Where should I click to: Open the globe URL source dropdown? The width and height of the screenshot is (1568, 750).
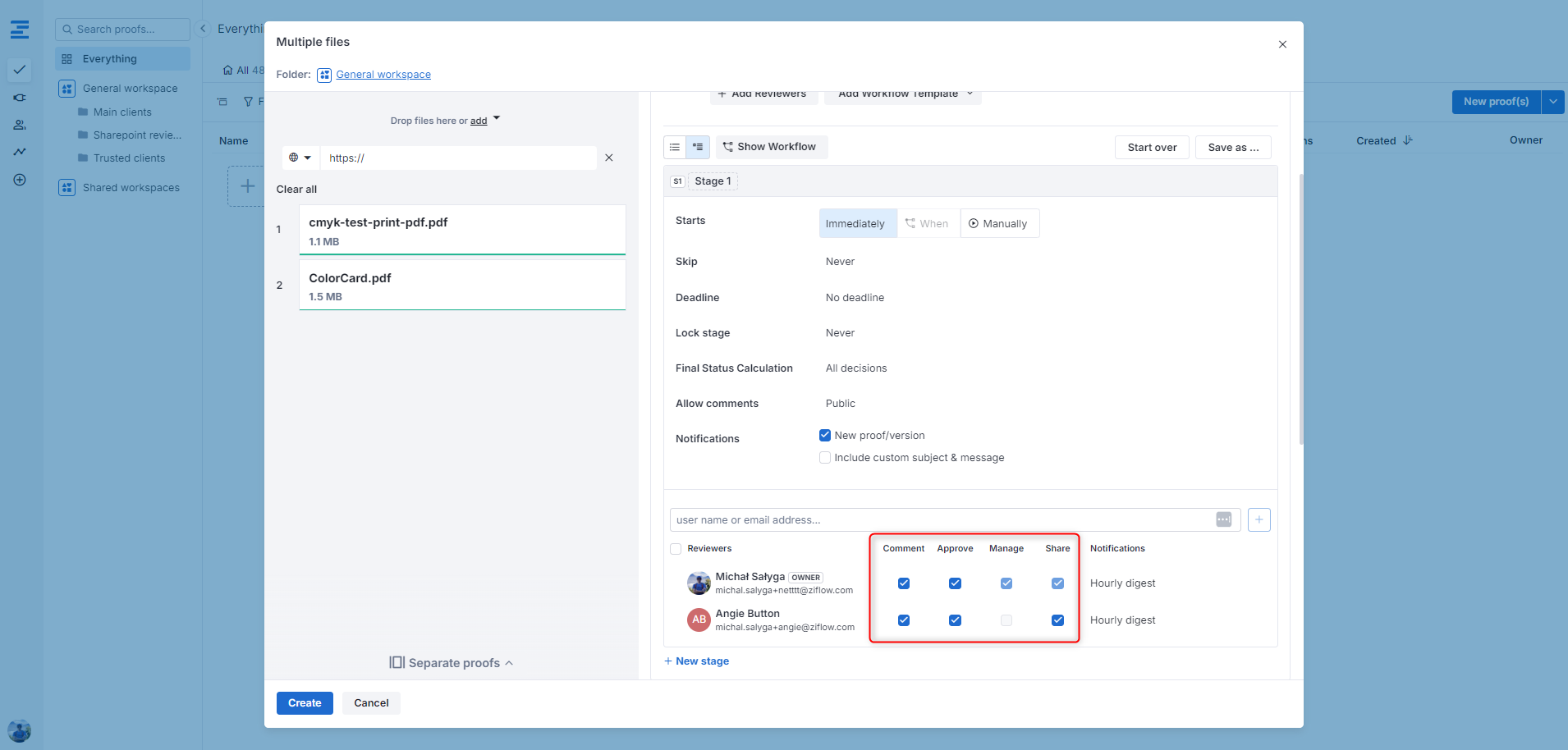pos(300,158)
